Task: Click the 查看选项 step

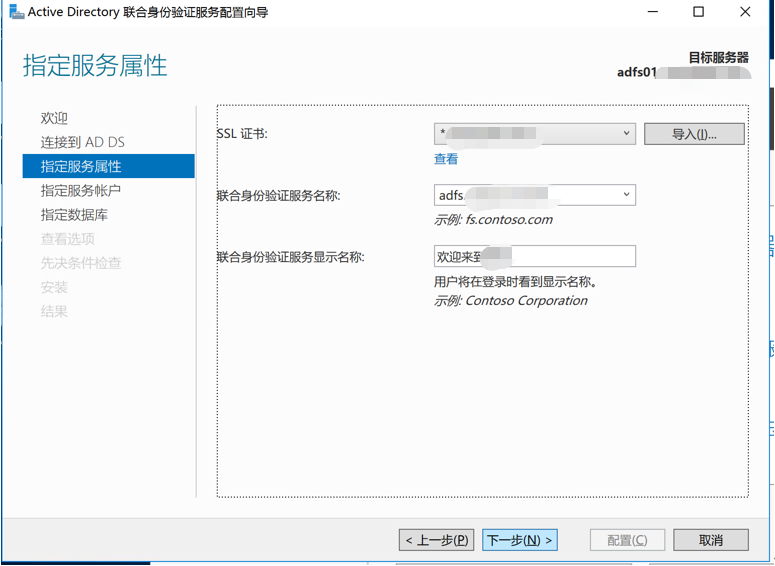Action: 68,239
